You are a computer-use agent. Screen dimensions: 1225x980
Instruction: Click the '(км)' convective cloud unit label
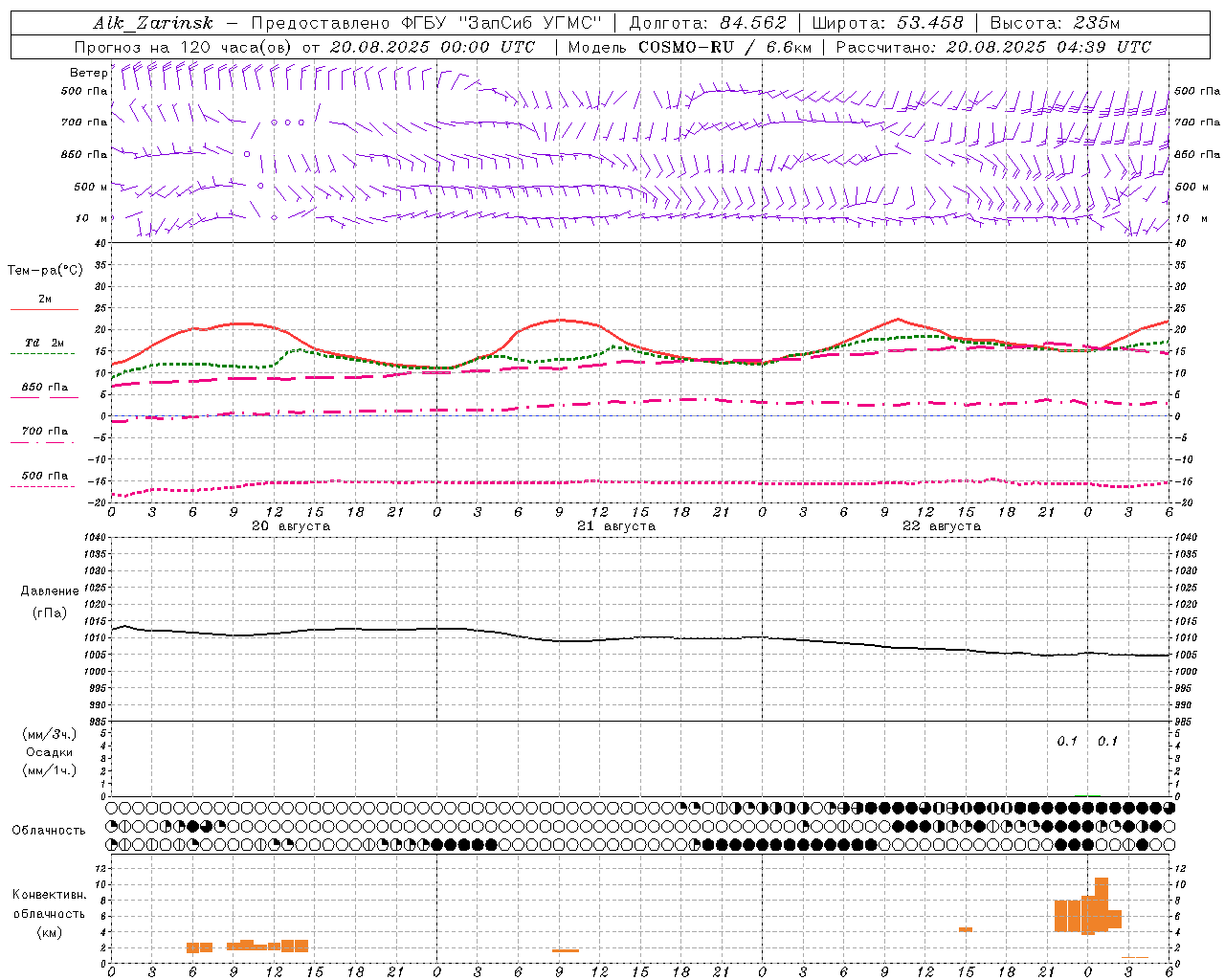click(49, 932)
